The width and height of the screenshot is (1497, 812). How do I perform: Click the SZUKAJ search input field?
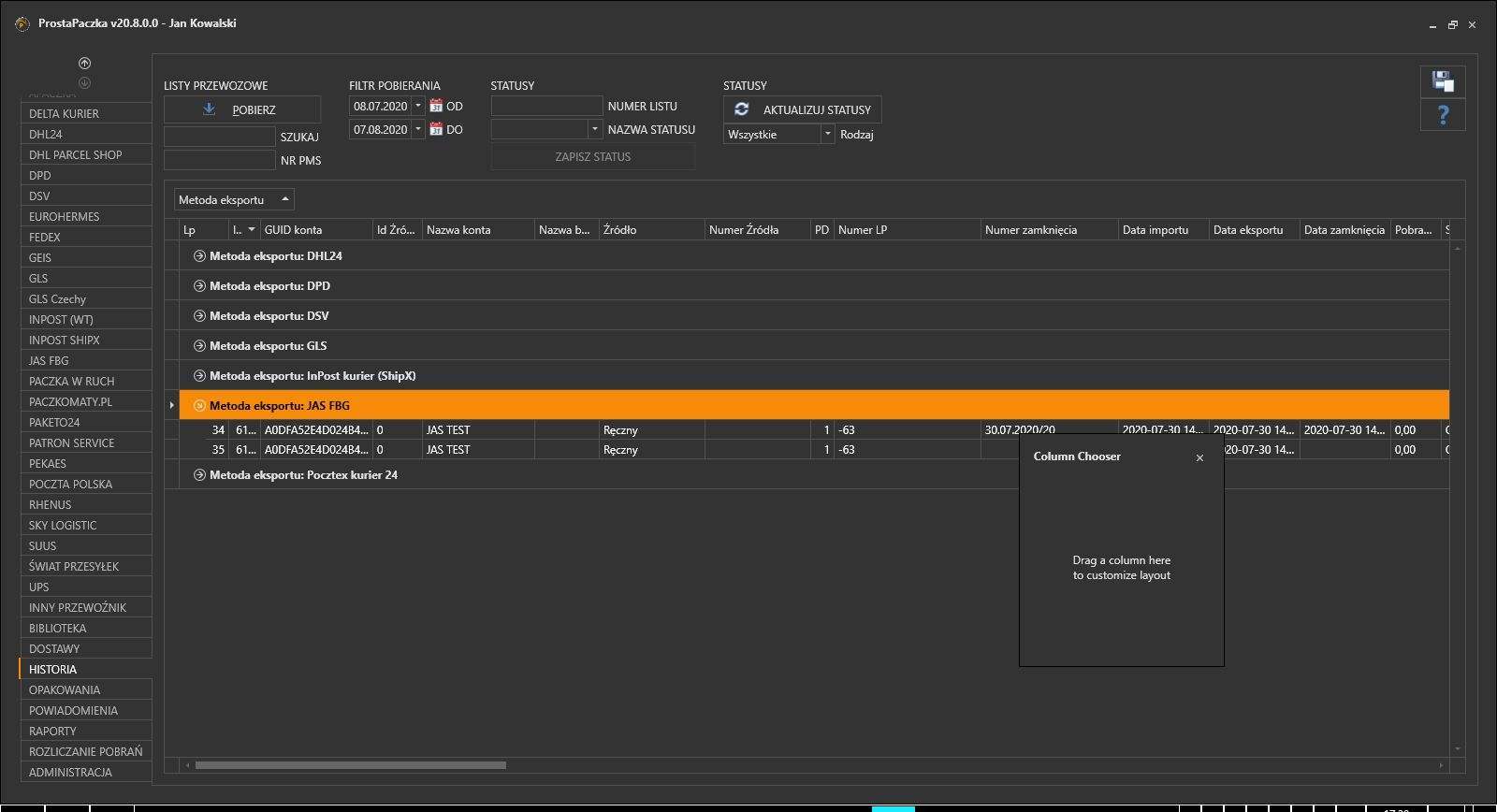coord(220,137)
